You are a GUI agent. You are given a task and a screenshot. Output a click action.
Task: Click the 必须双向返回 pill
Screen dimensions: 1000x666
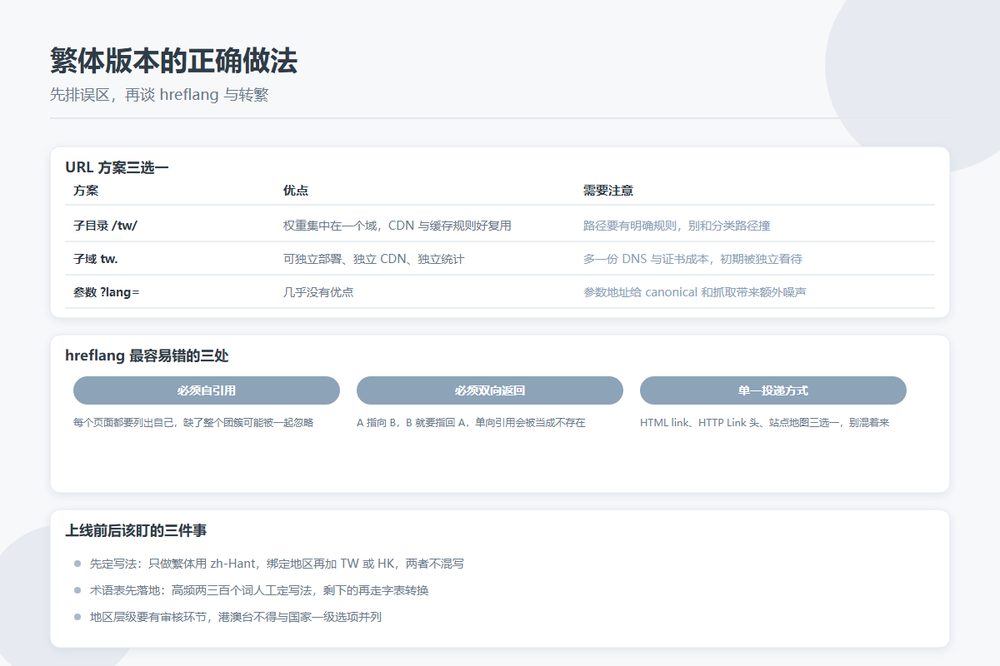tap(490, 390)
